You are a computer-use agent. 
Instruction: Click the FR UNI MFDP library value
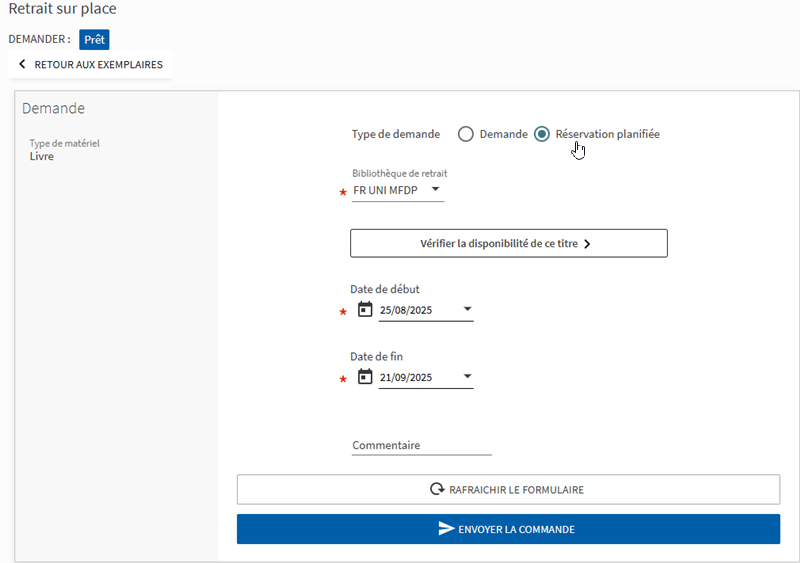point(386,190)
